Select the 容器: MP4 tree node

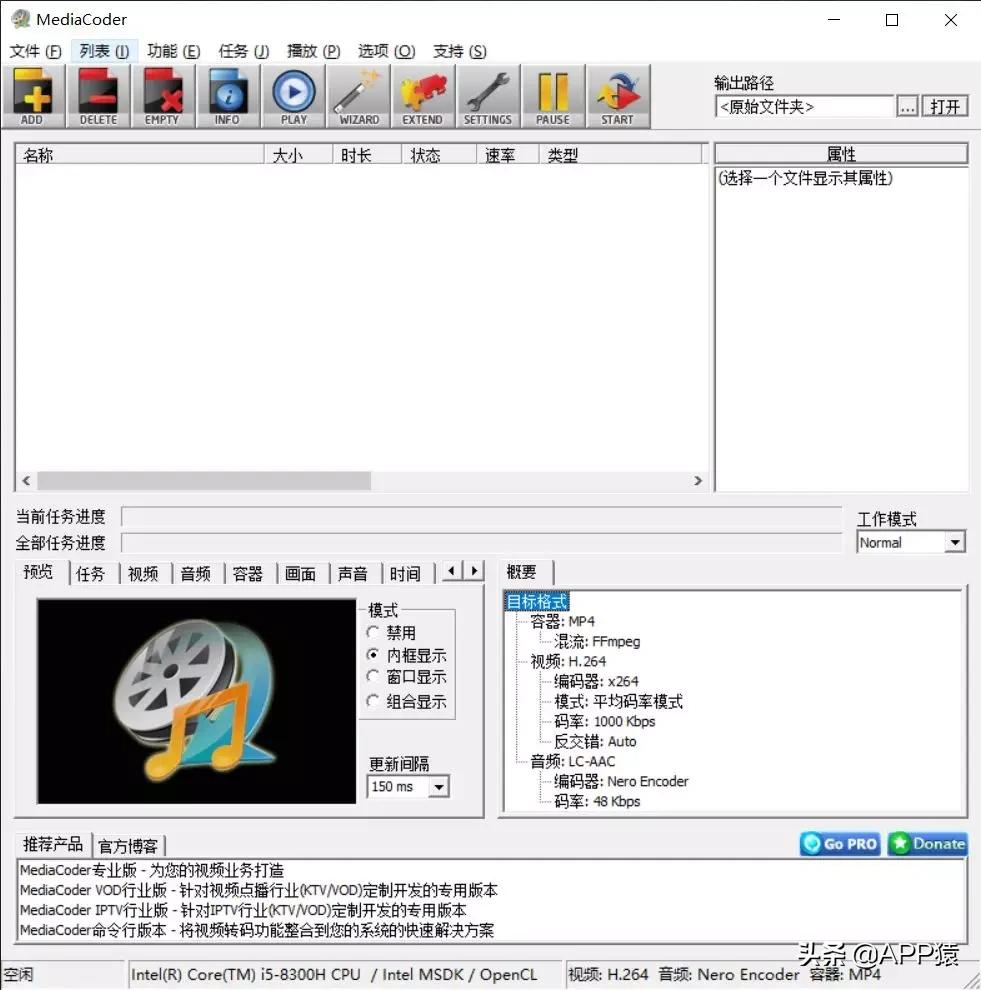(x=562, y=621)
